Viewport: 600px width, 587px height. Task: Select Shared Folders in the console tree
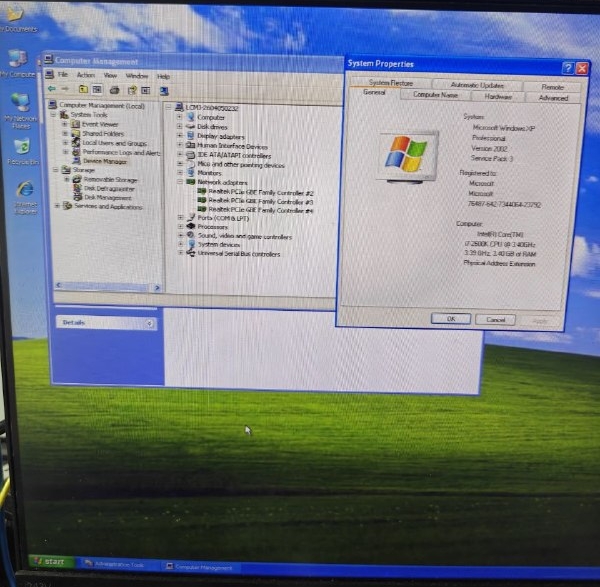(x=103, y=134)
